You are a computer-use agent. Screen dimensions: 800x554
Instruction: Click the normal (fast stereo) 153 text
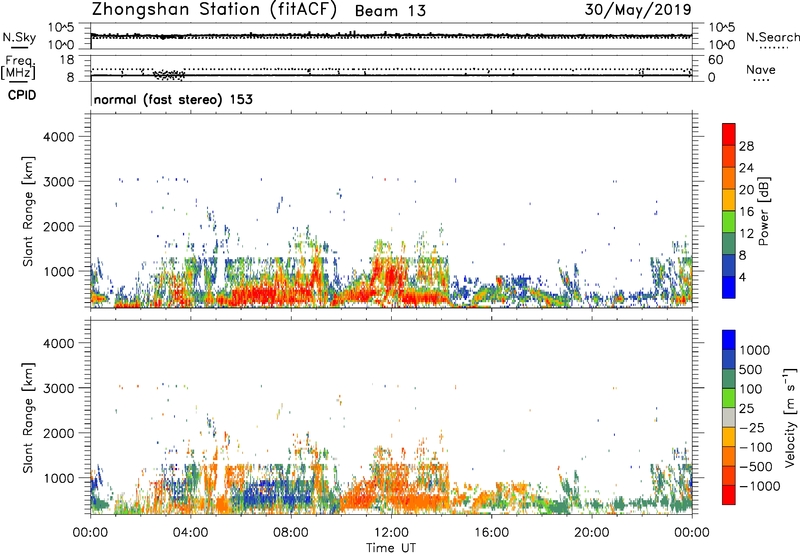(x=173, y=99)
